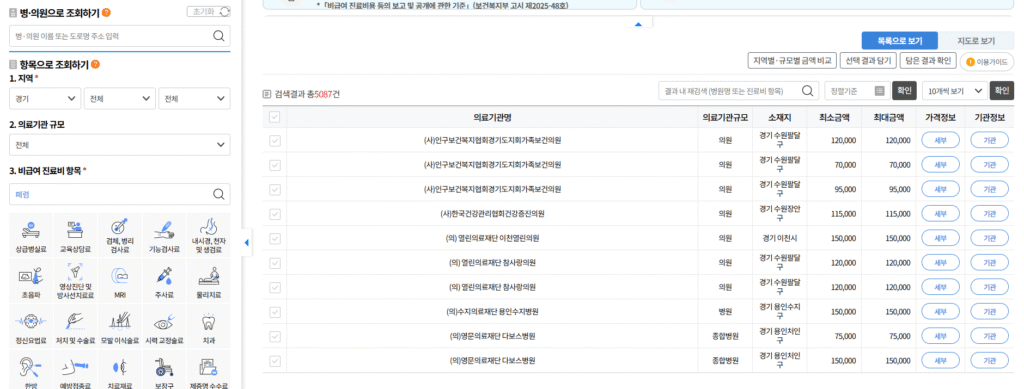Pick the 정신요법료 category icon
This screenshot has height=389, width=1024.
(x=31, y=326)
